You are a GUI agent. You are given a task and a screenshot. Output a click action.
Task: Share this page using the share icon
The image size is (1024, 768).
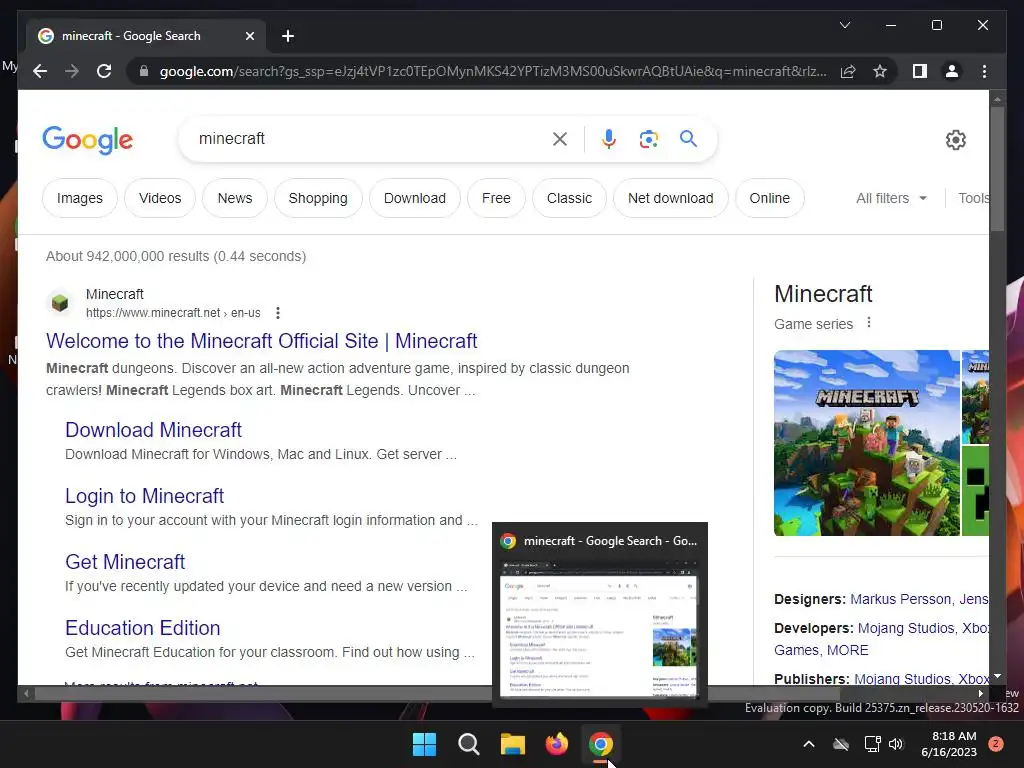[x=848, y=71]
